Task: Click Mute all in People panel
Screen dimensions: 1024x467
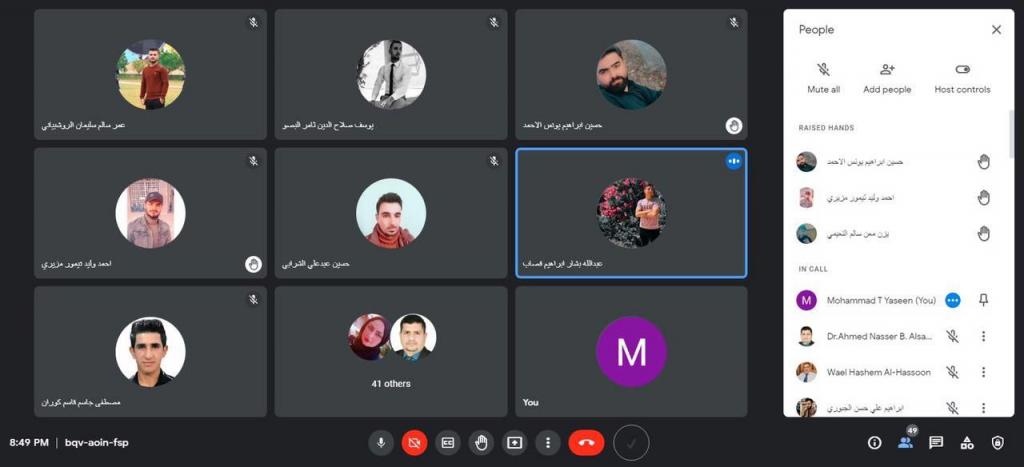Action: 824,78
